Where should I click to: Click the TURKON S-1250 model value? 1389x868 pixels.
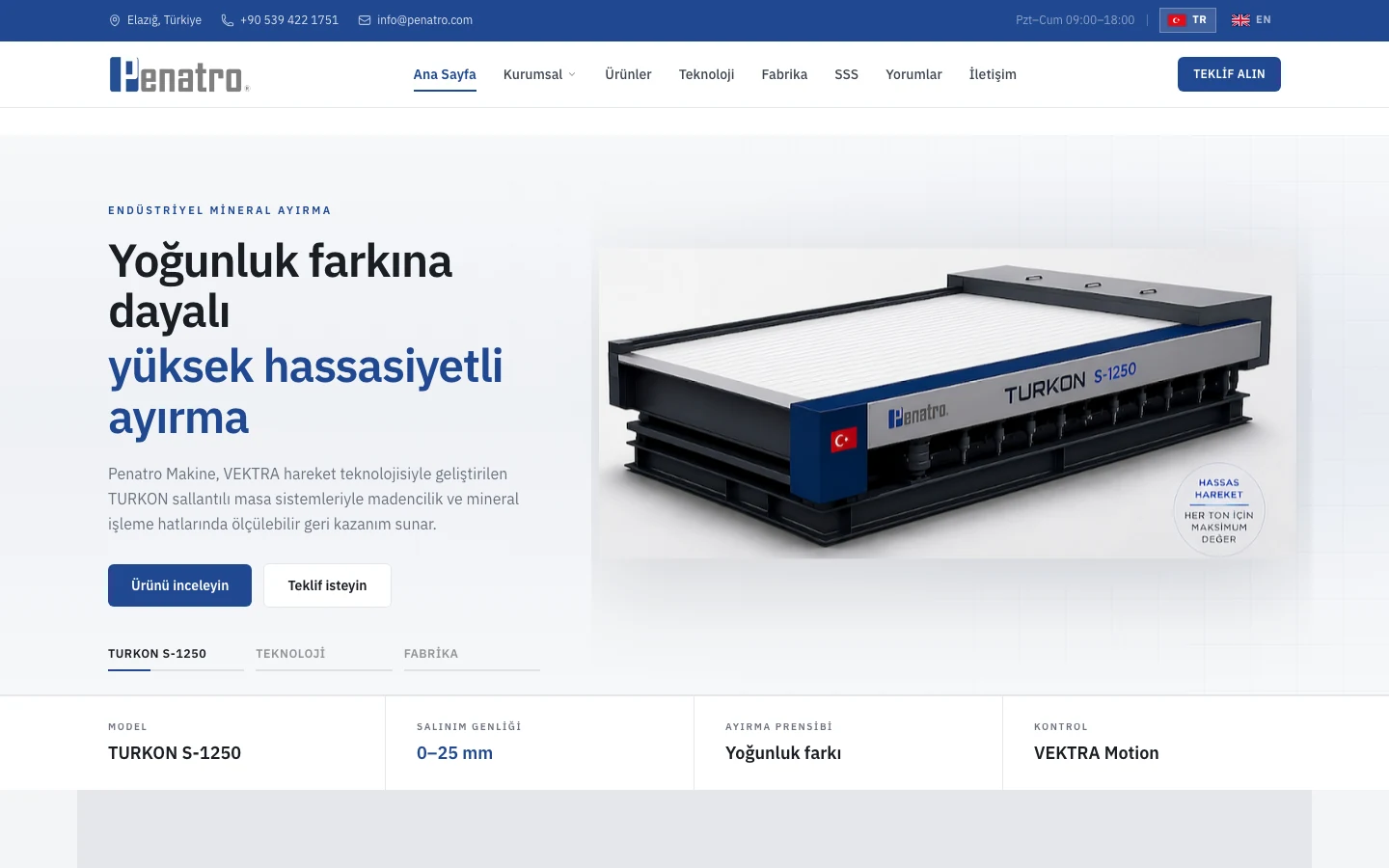pos(175,753)
